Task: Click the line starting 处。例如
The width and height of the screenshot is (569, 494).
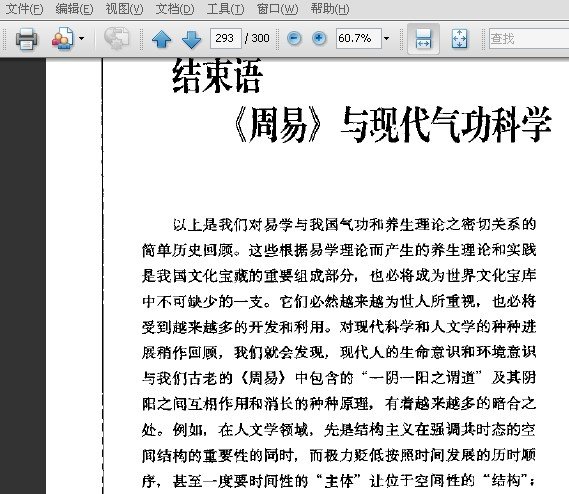Action: click(339, 429)
